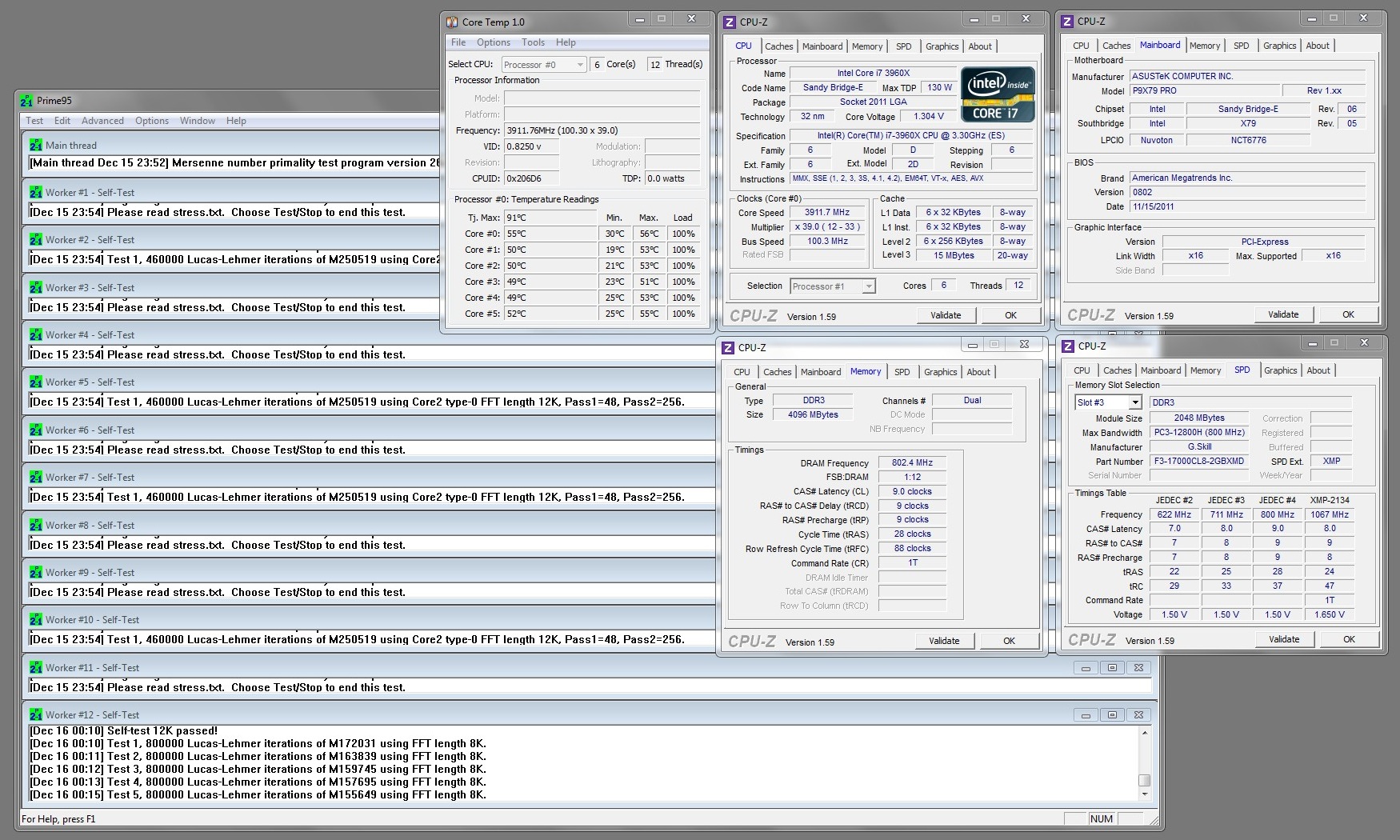The image size is (1400, 840).
Task: Click the Main thread window icon
Action: coord(35,145)
